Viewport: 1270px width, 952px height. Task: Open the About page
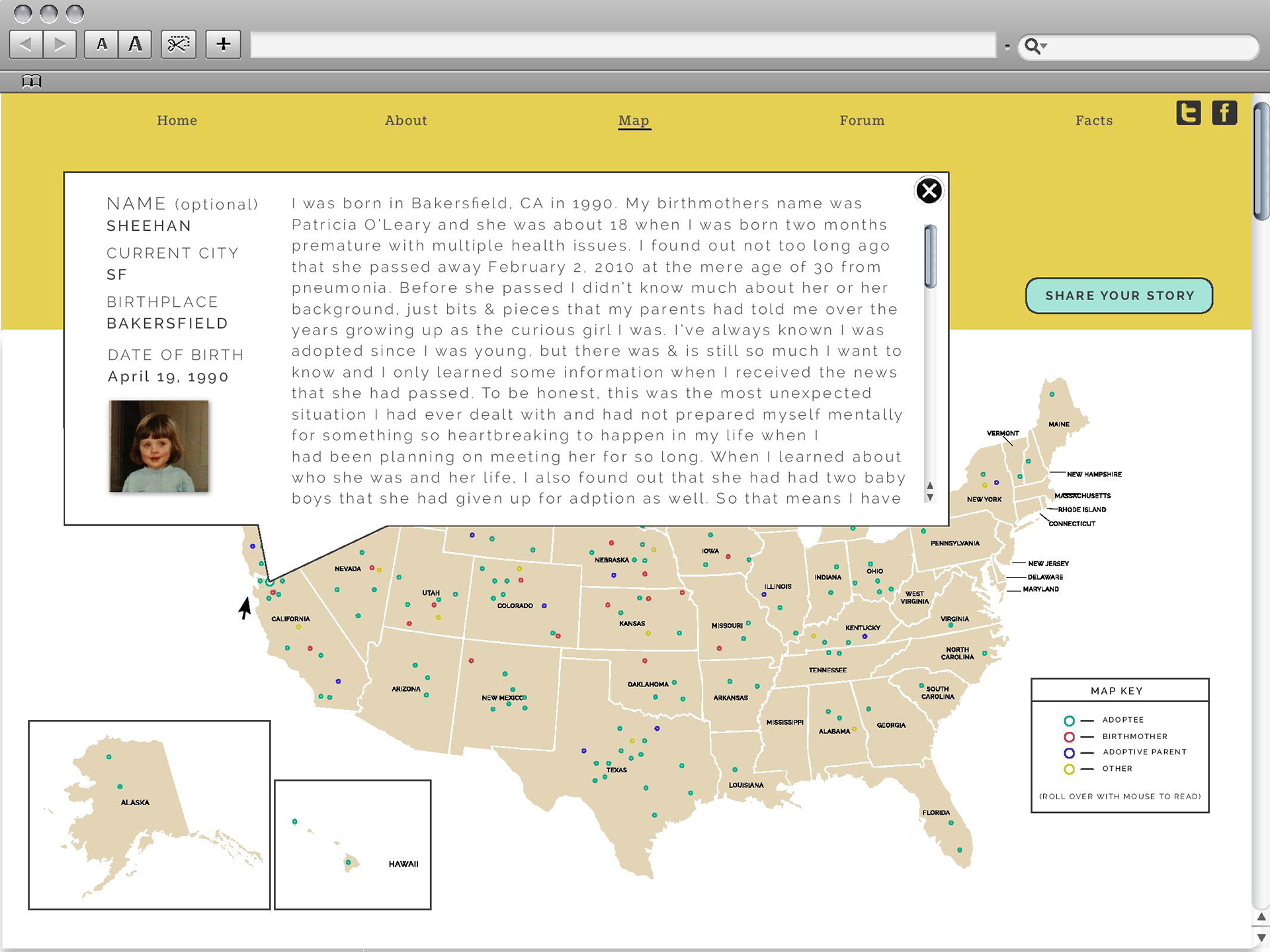click(405, 120)
